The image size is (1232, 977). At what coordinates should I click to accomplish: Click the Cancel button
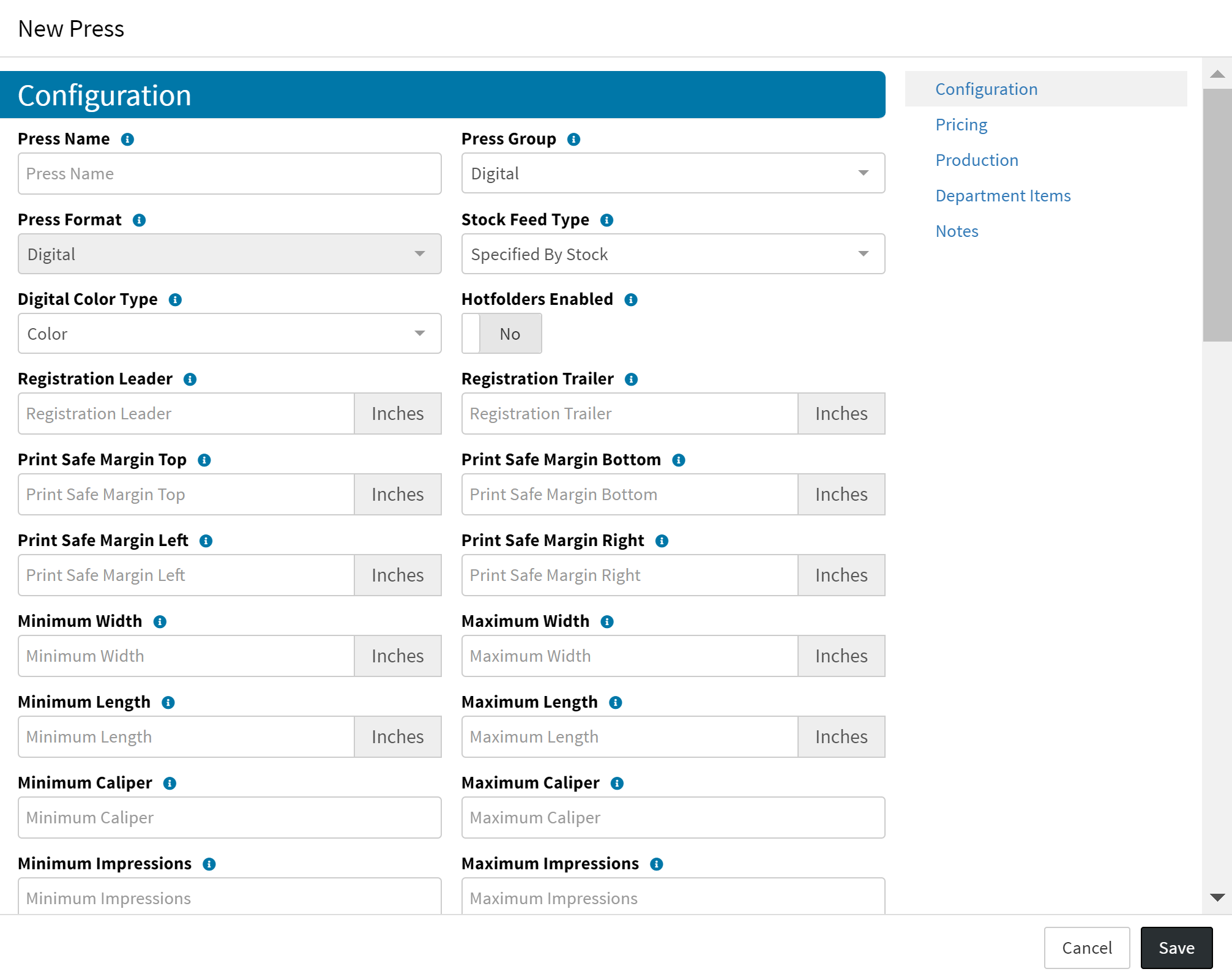[x=1086, y=948]
